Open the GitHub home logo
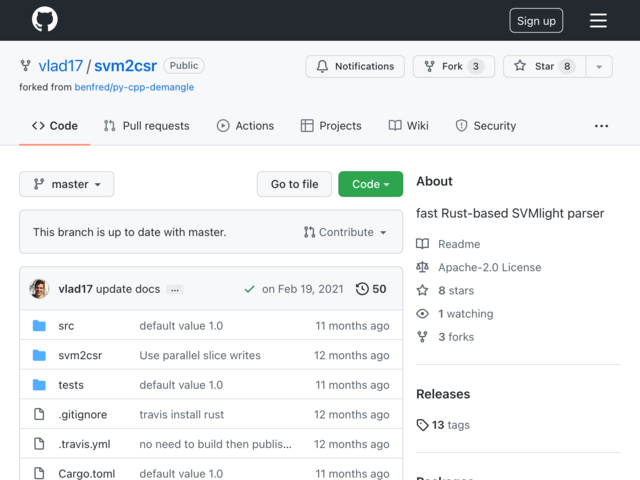The height and width of the screenshot is (480, 640). [x=44, y=19]
